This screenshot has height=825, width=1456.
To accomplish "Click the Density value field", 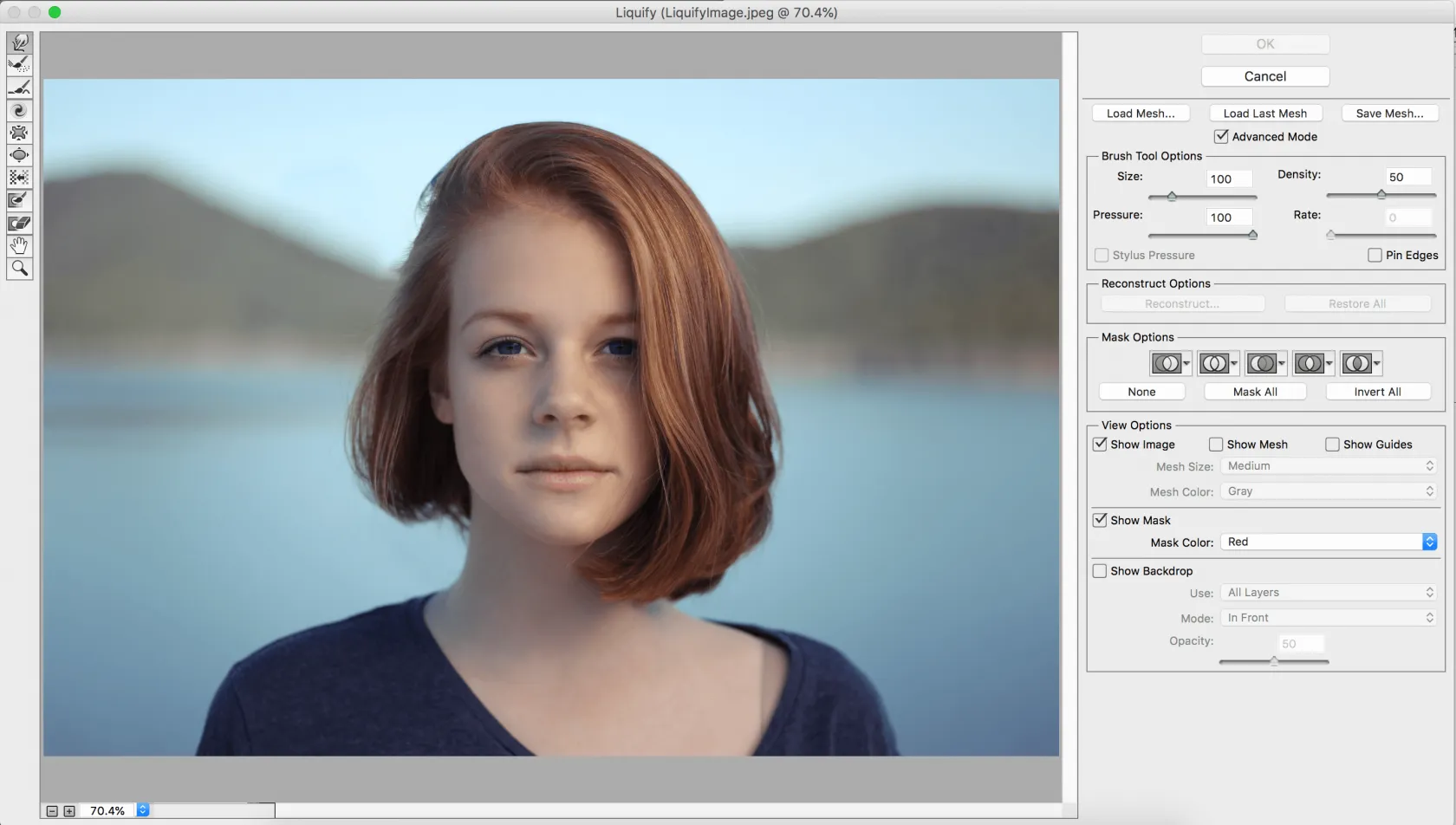I will pos(1408,177).
